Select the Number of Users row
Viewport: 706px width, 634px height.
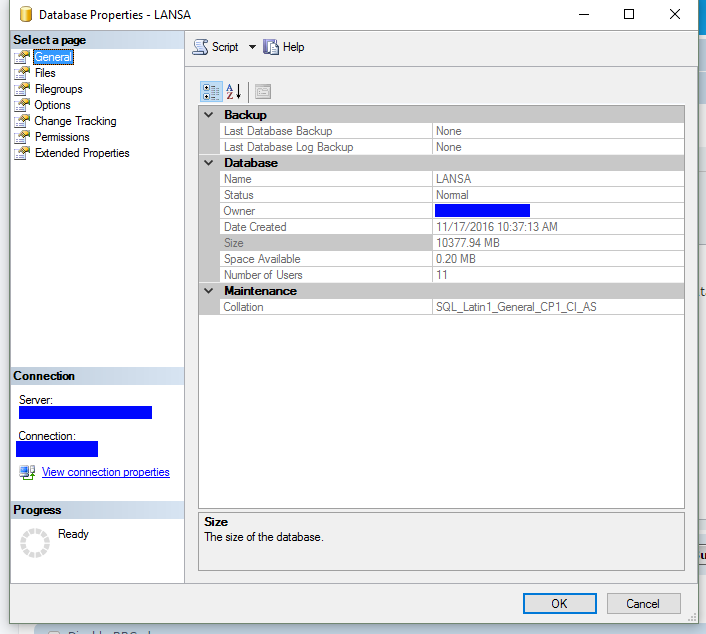(x=452, y=275)
